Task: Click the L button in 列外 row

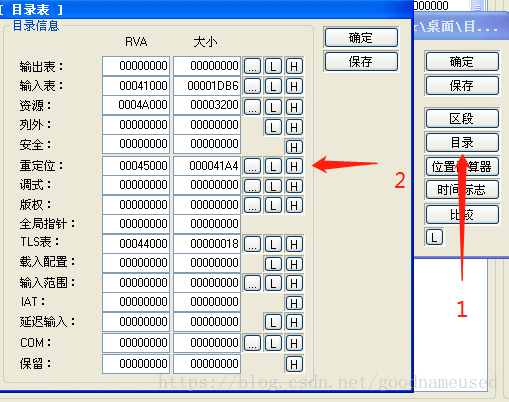Action: pos(273,127)
